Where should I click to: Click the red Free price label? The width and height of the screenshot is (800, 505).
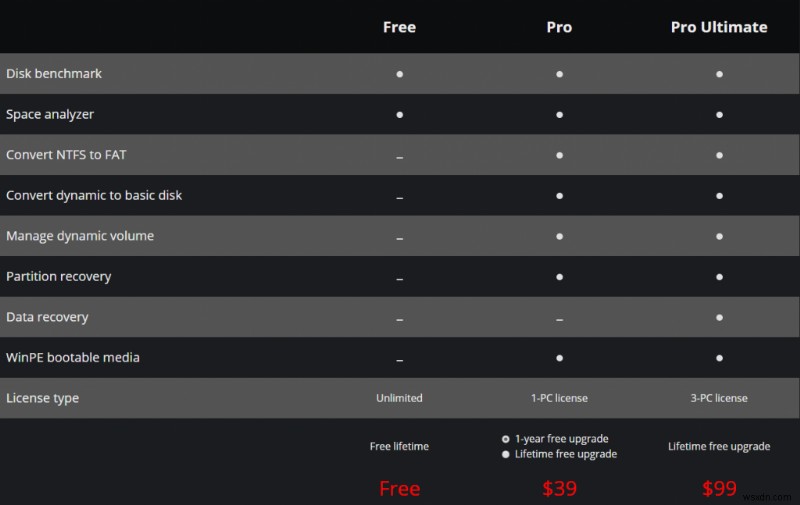pyautogui.click(x=399, y=489)
